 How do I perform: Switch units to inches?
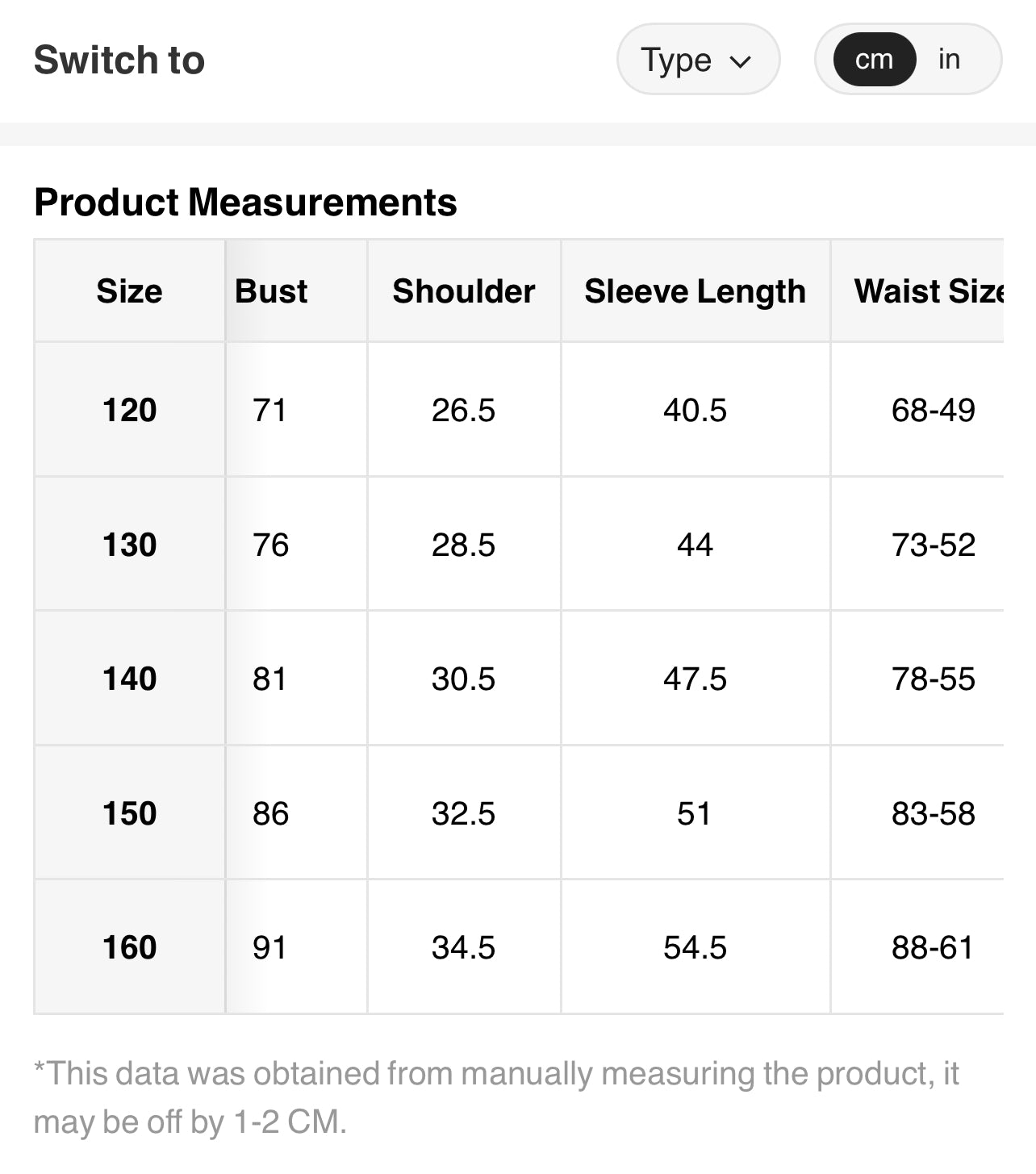pos(949,60)
